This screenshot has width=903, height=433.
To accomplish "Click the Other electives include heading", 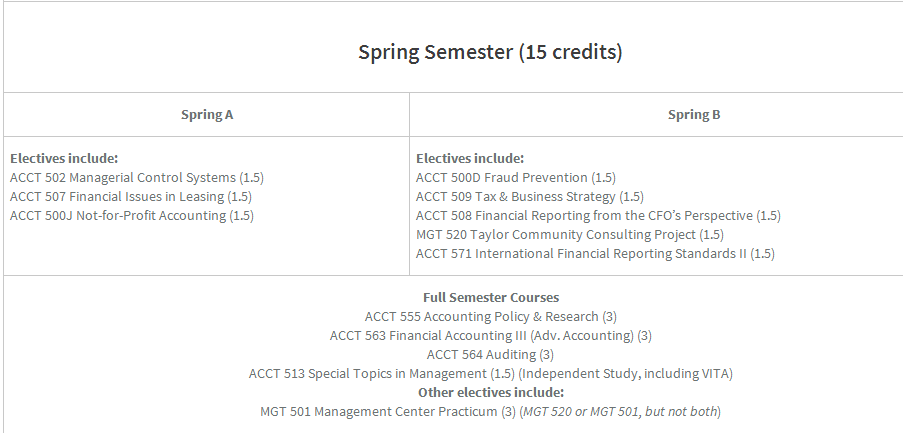I will tap(491, 392).
